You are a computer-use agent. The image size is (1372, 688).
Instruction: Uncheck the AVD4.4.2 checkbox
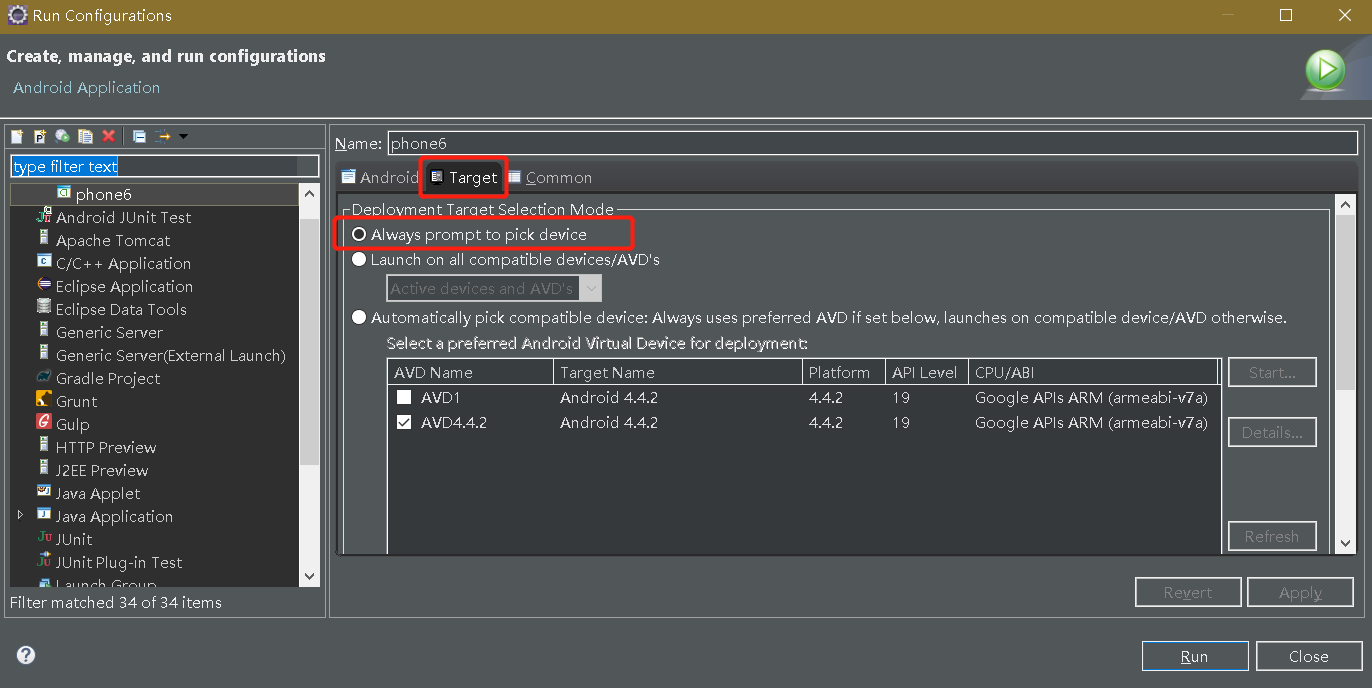tap(404, 422)
